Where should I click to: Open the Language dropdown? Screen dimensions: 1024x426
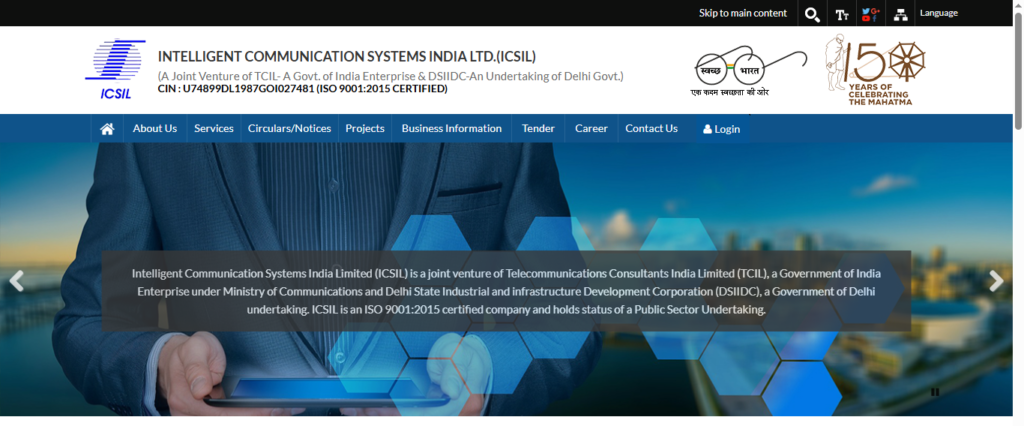[938, 13]
